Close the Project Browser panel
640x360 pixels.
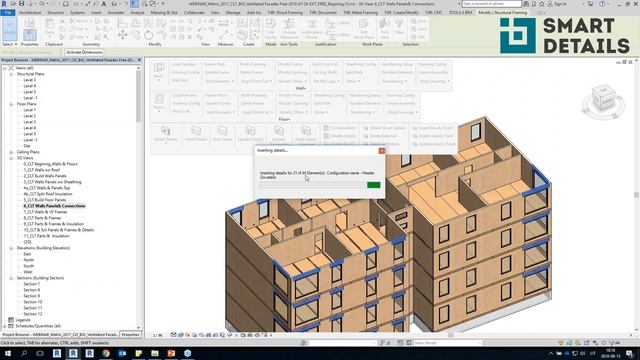[139, 60]
